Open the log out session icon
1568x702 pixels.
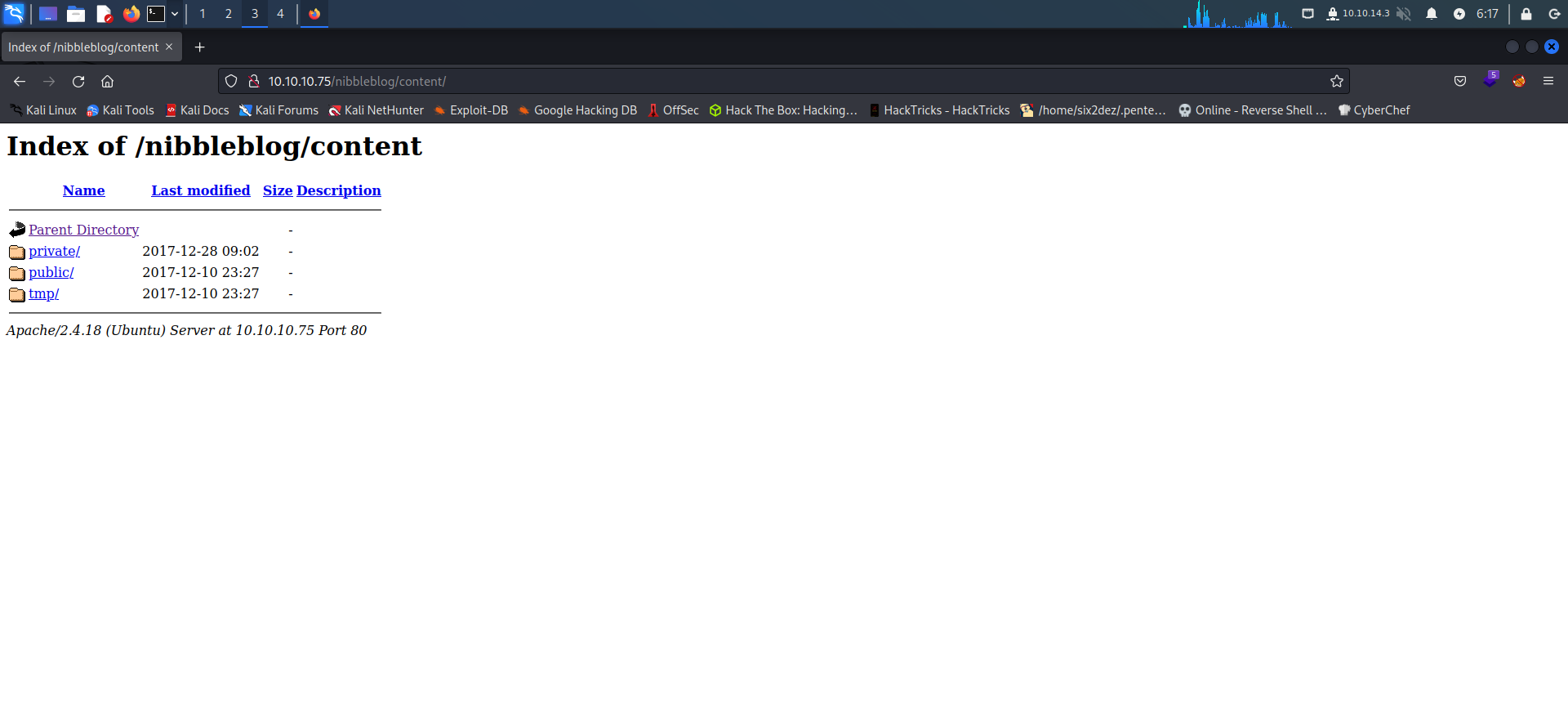pyautogui.click(x=1554, y=14)
